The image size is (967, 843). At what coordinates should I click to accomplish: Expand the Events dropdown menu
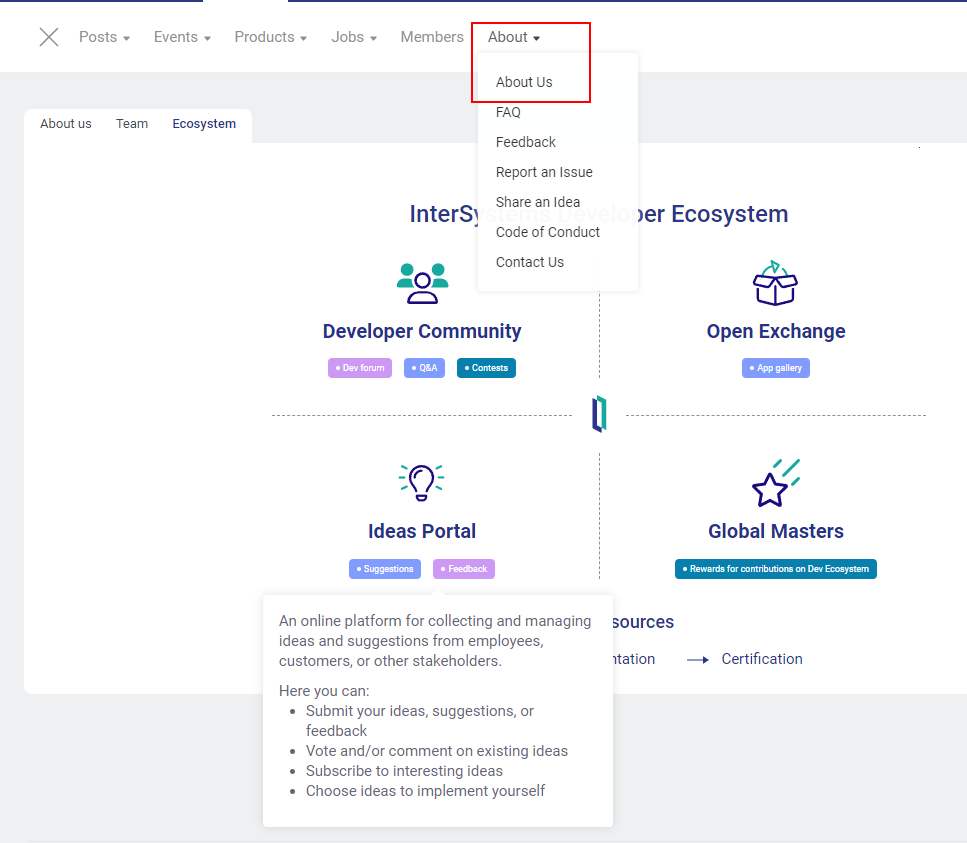182,37
